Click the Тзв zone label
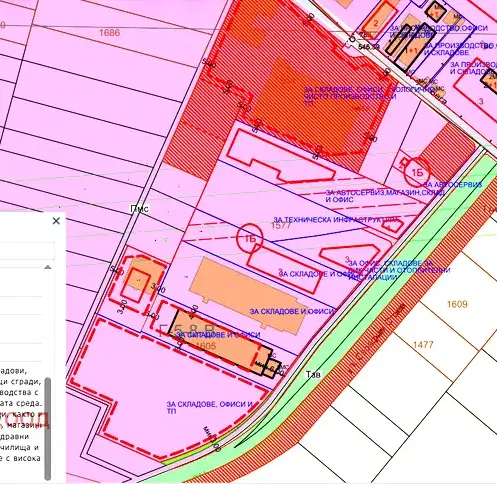497x484 pixels. point(313,374)
